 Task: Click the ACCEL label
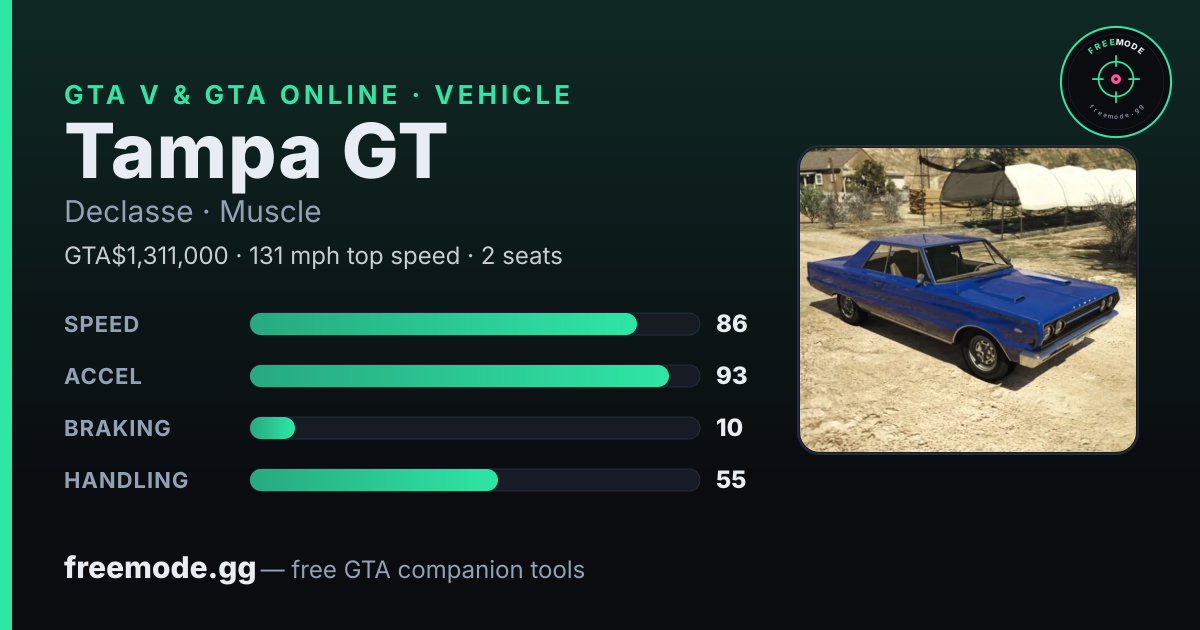(103, 376)
